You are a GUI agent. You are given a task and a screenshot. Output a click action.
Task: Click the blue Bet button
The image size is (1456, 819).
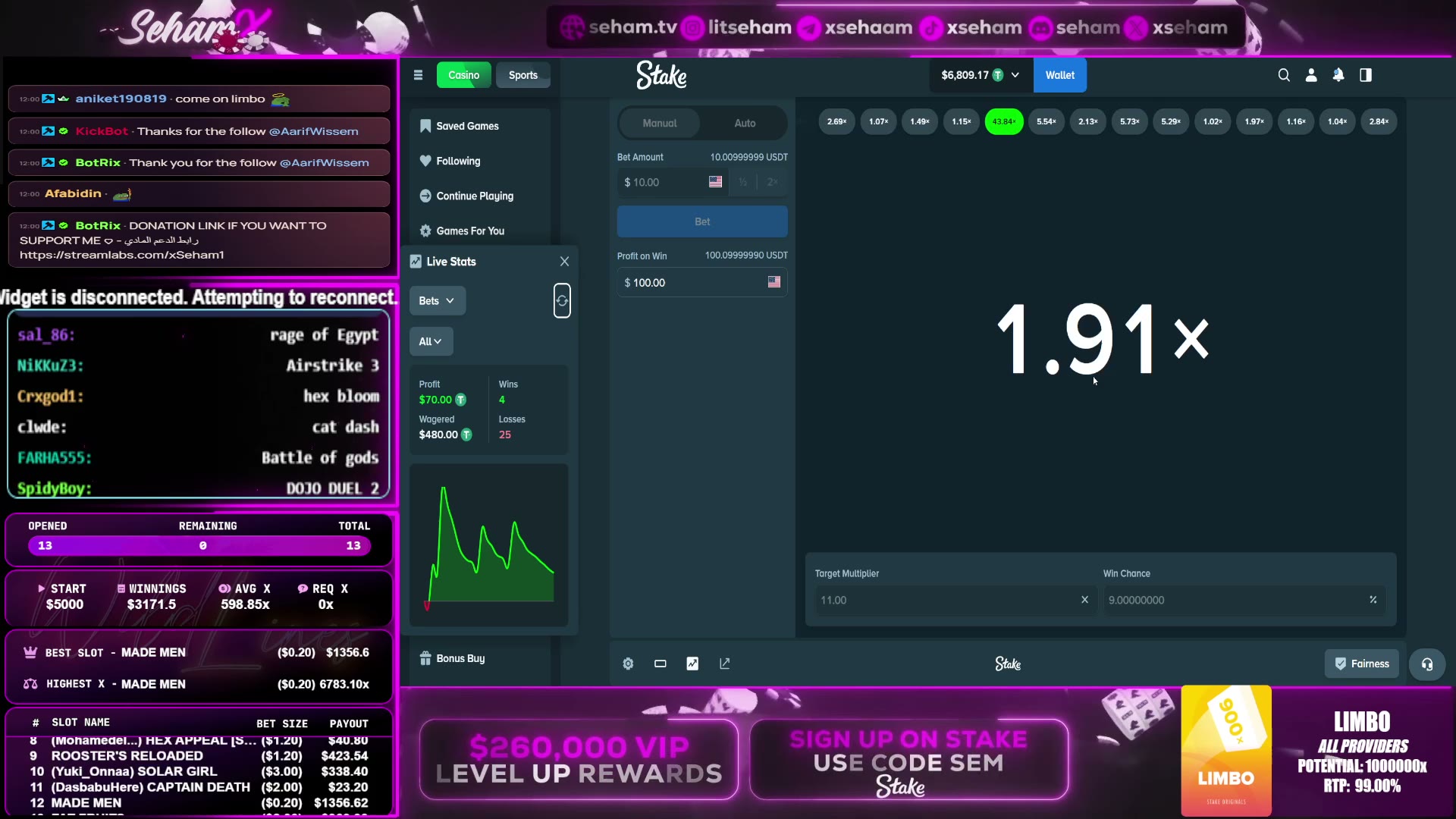pos(702,221)
